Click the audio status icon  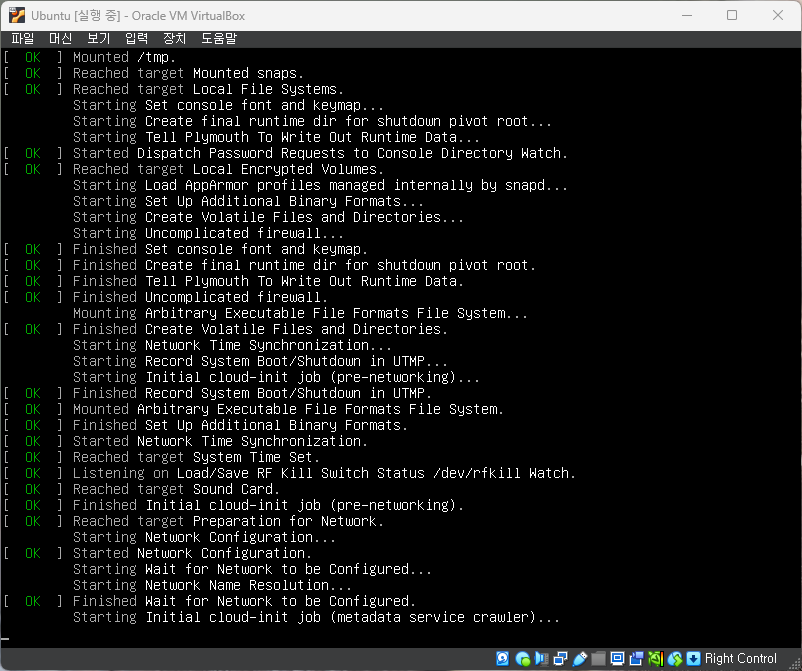pos(541,659)
